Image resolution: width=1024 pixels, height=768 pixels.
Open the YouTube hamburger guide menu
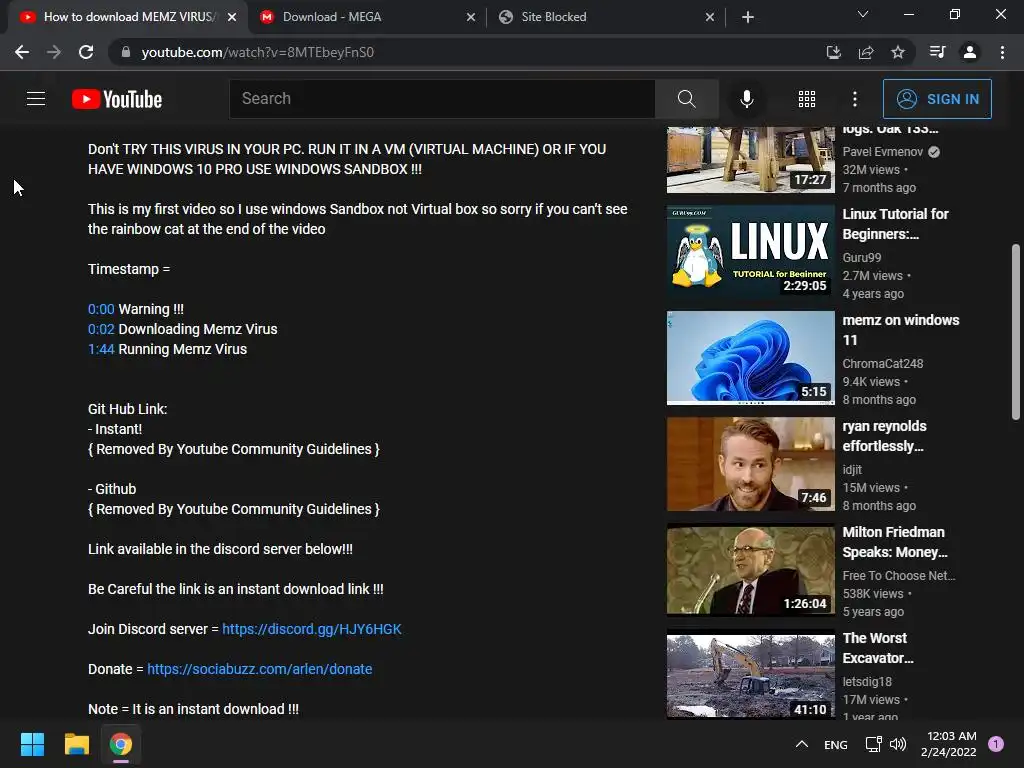[36, 99]
